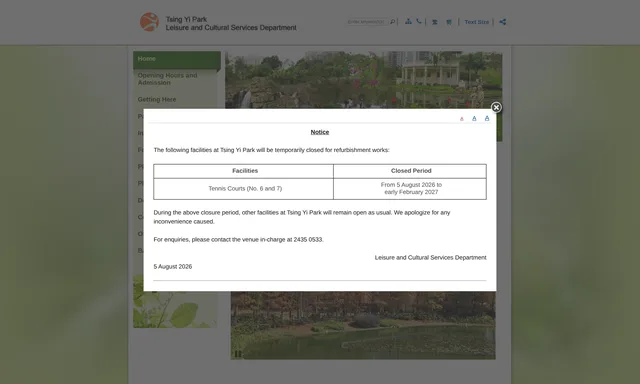Viewport: 640px width, 384px height.
Task: Close the Notice popup dialog
Action: tap(496, 107)
